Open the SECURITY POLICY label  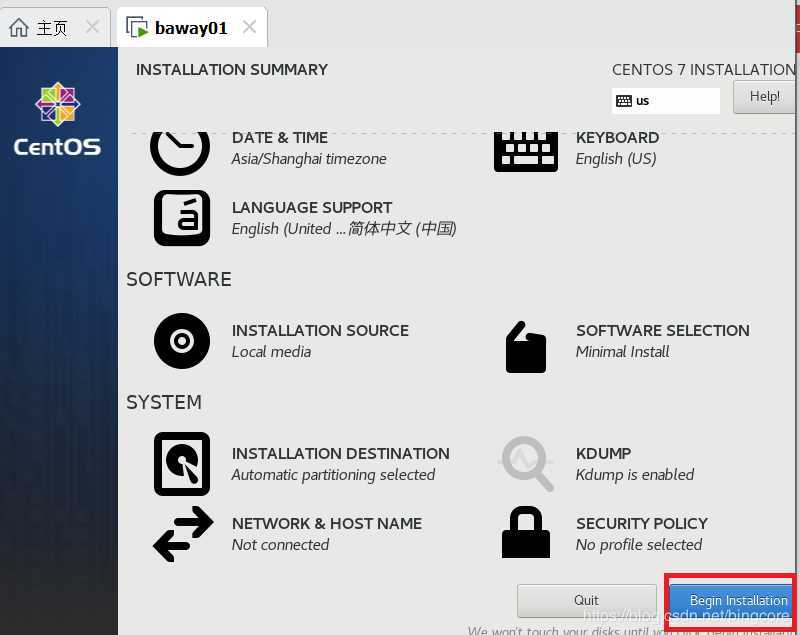pyautogui.click(x=642, y=523)
